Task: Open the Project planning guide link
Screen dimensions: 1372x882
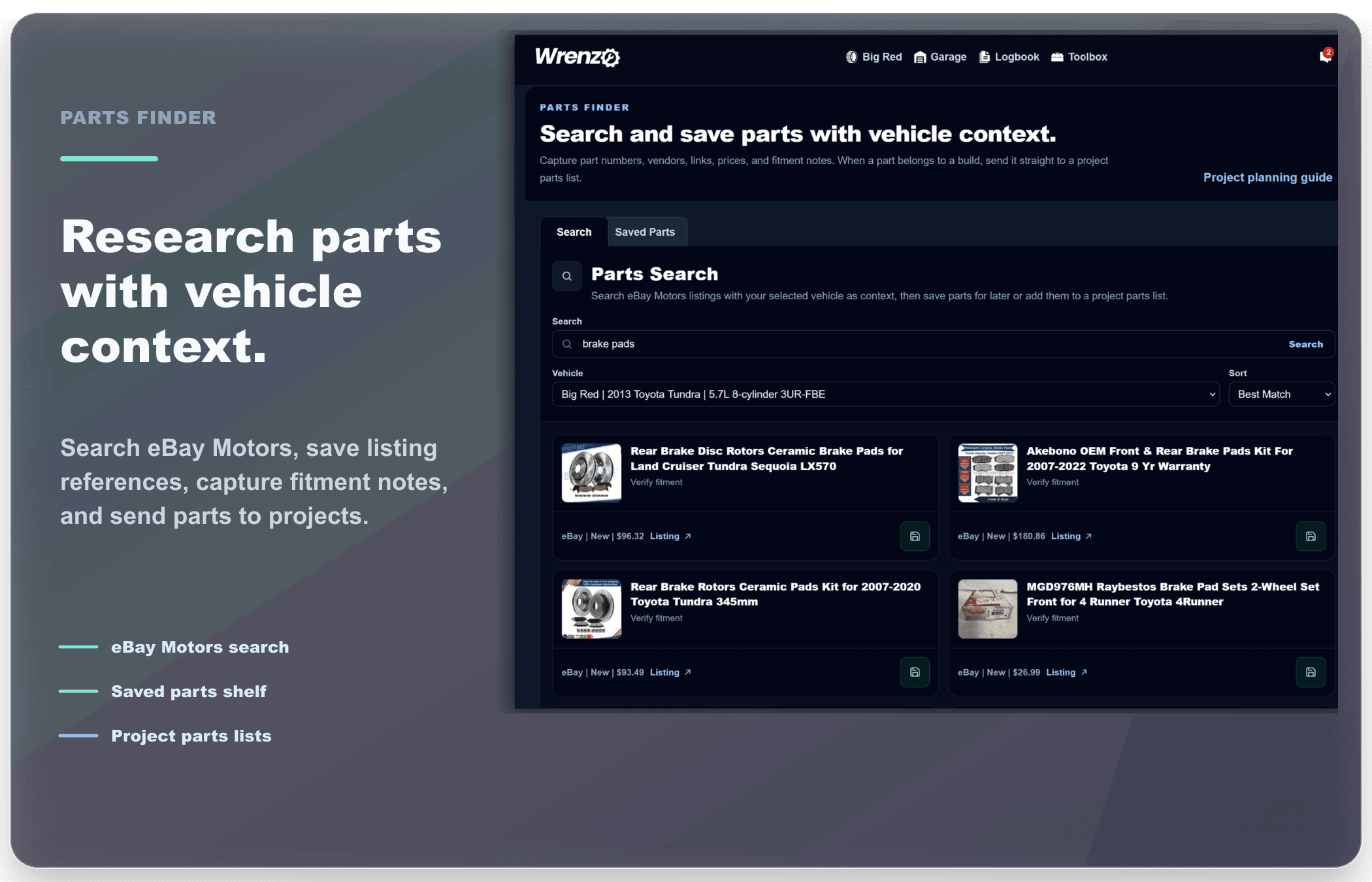Action: pos(1267,178)
